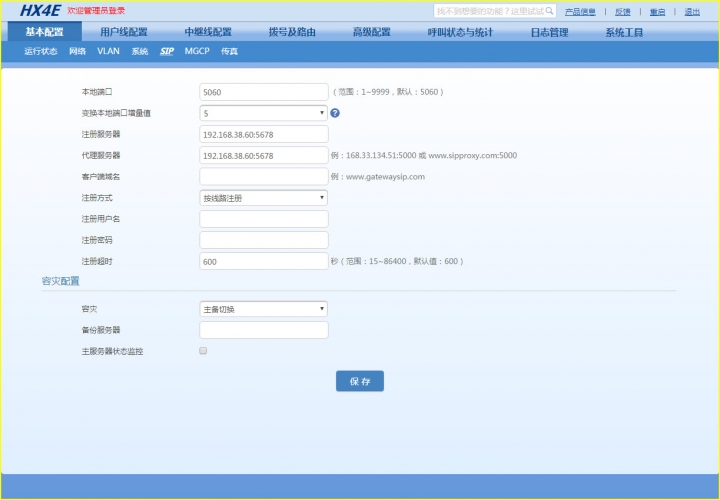Click the 注册超时 range hint text
This screenshot has height=500, width=720.
tap(397, 261)
